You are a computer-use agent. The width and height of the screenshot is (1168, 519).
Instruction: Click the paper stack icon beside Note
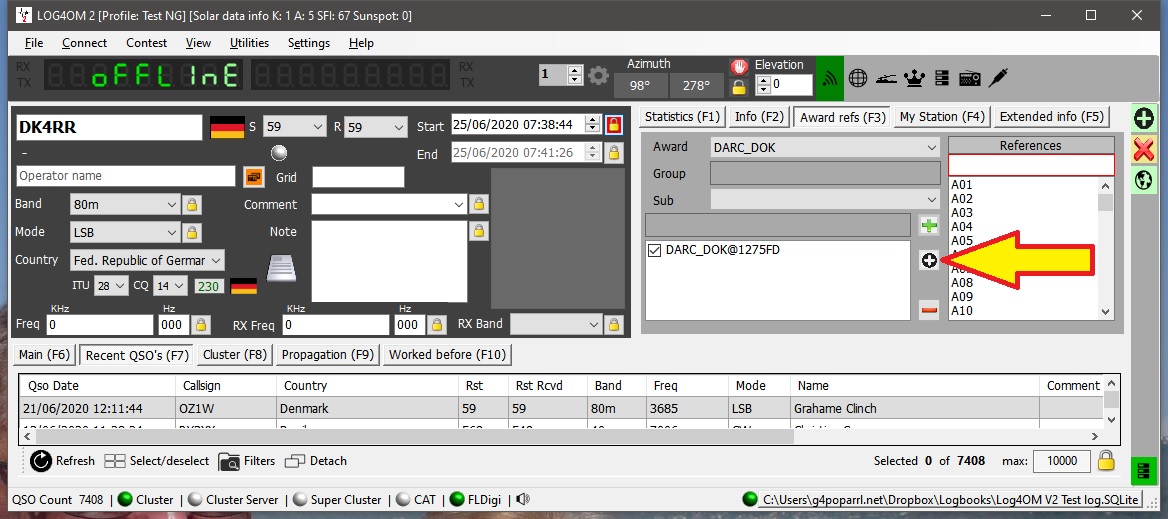pyautogui.click(x=282, y=268)
